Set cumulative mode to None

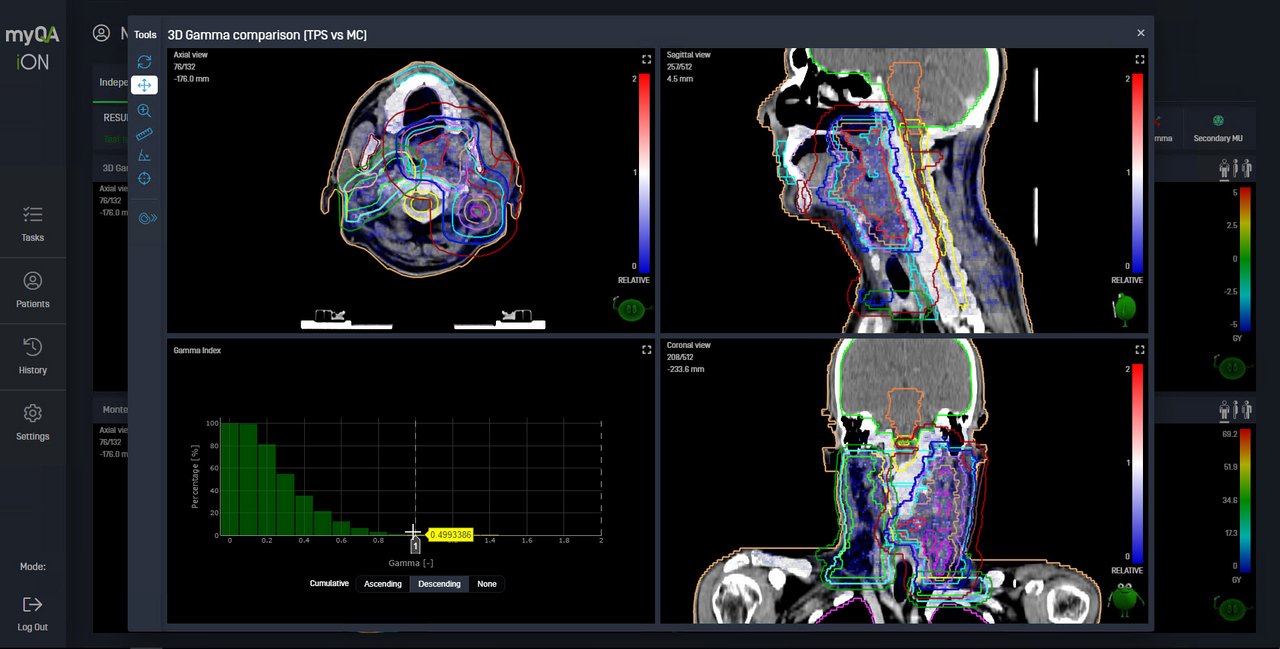[487, 584]
